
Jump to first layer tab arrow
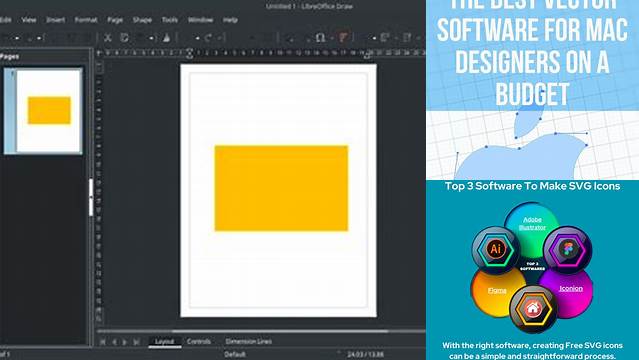point(103,342)
